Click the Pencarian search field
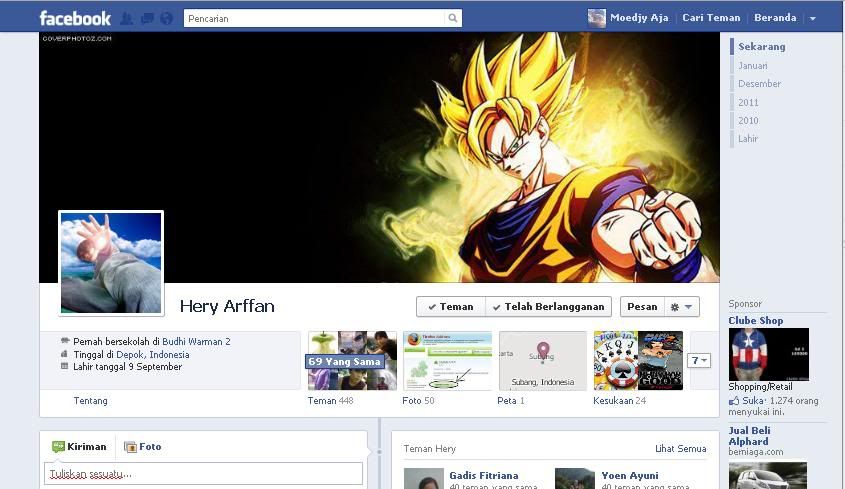This screenshot has height=489, width=845. (313, 18)
